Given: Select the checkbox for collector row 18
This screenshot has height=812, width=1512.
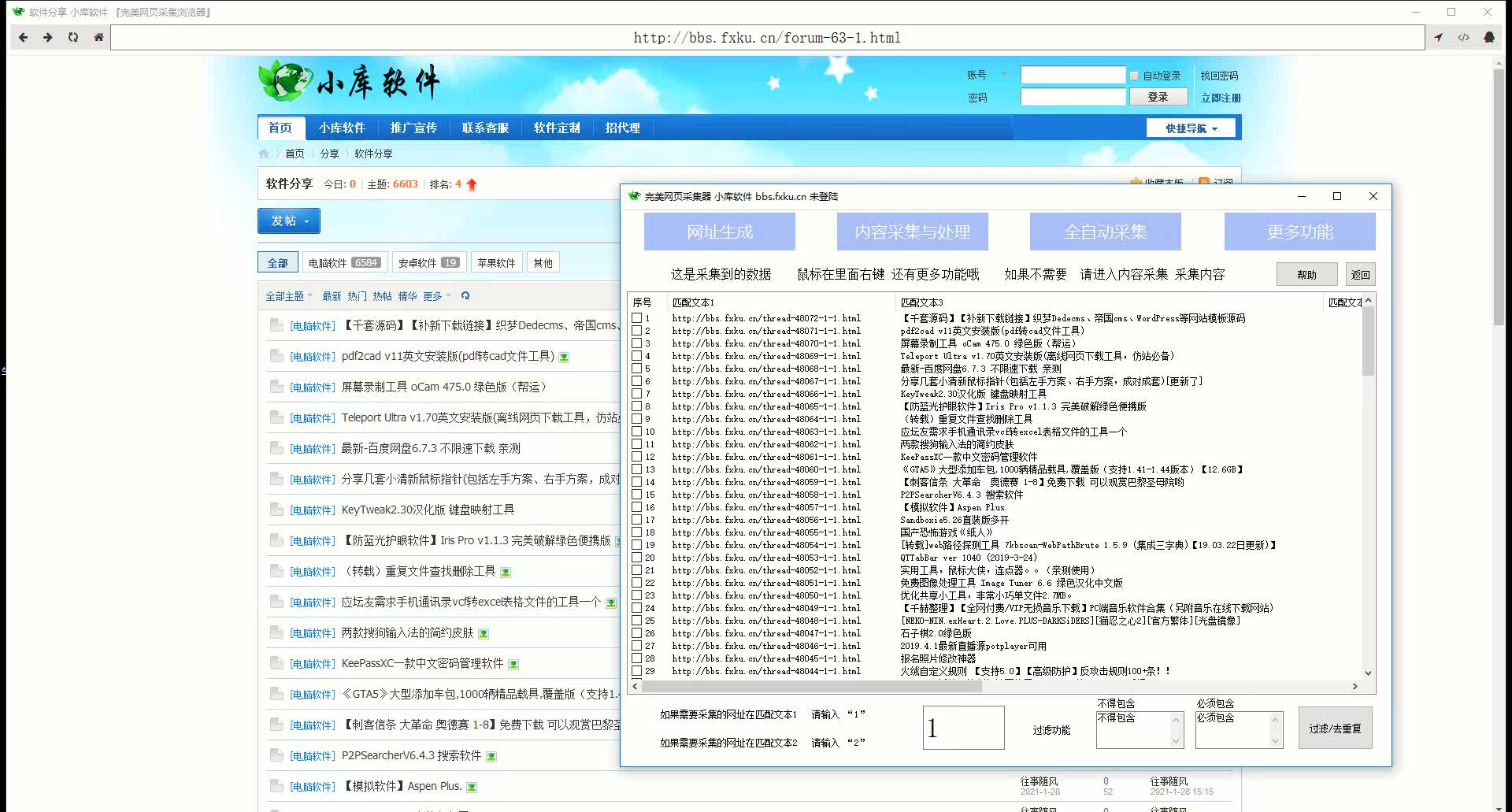Looking at the screenshot, I should [636, 532].
